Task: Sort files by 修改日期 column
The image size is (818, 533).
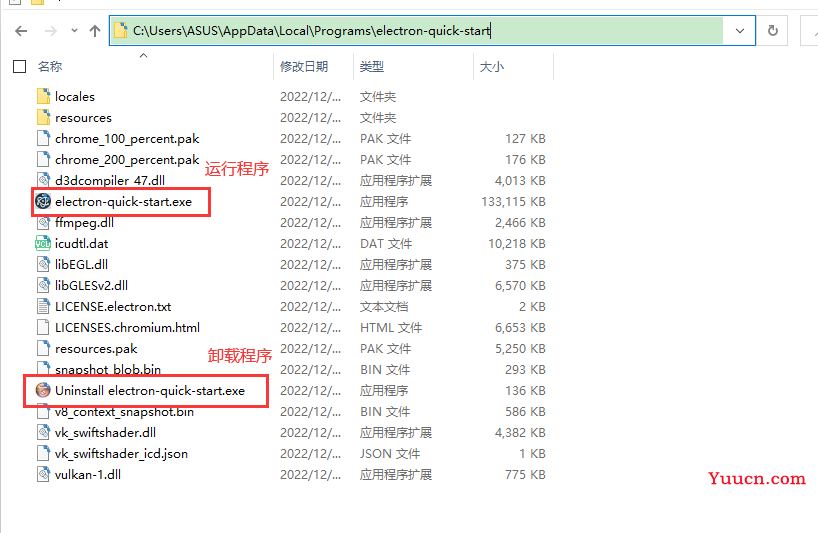Action: [x=304, y=67]
